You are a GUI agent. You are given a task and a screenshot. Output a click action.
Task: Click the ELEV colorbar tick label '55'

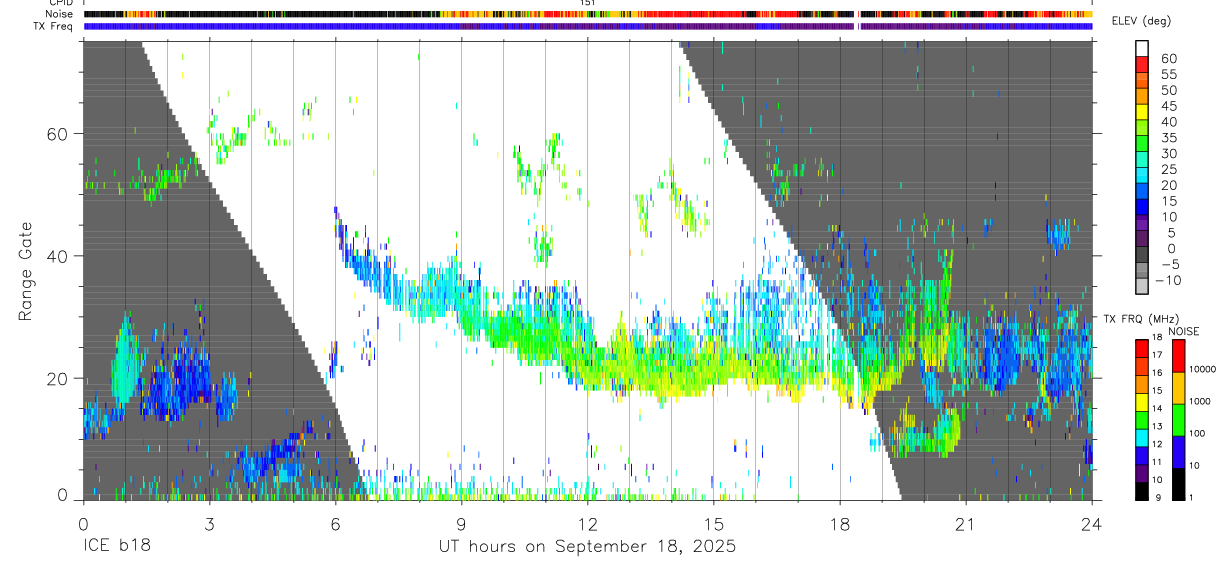pos(1167,74)
